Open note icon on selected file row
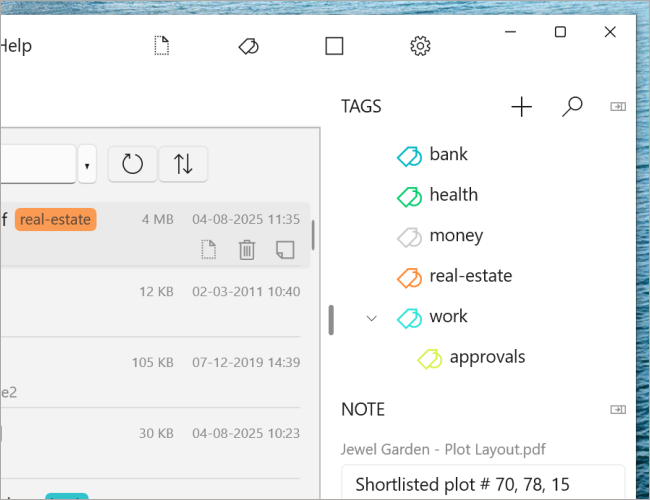This screenshot has height=500, width=650. coord(285,250)
